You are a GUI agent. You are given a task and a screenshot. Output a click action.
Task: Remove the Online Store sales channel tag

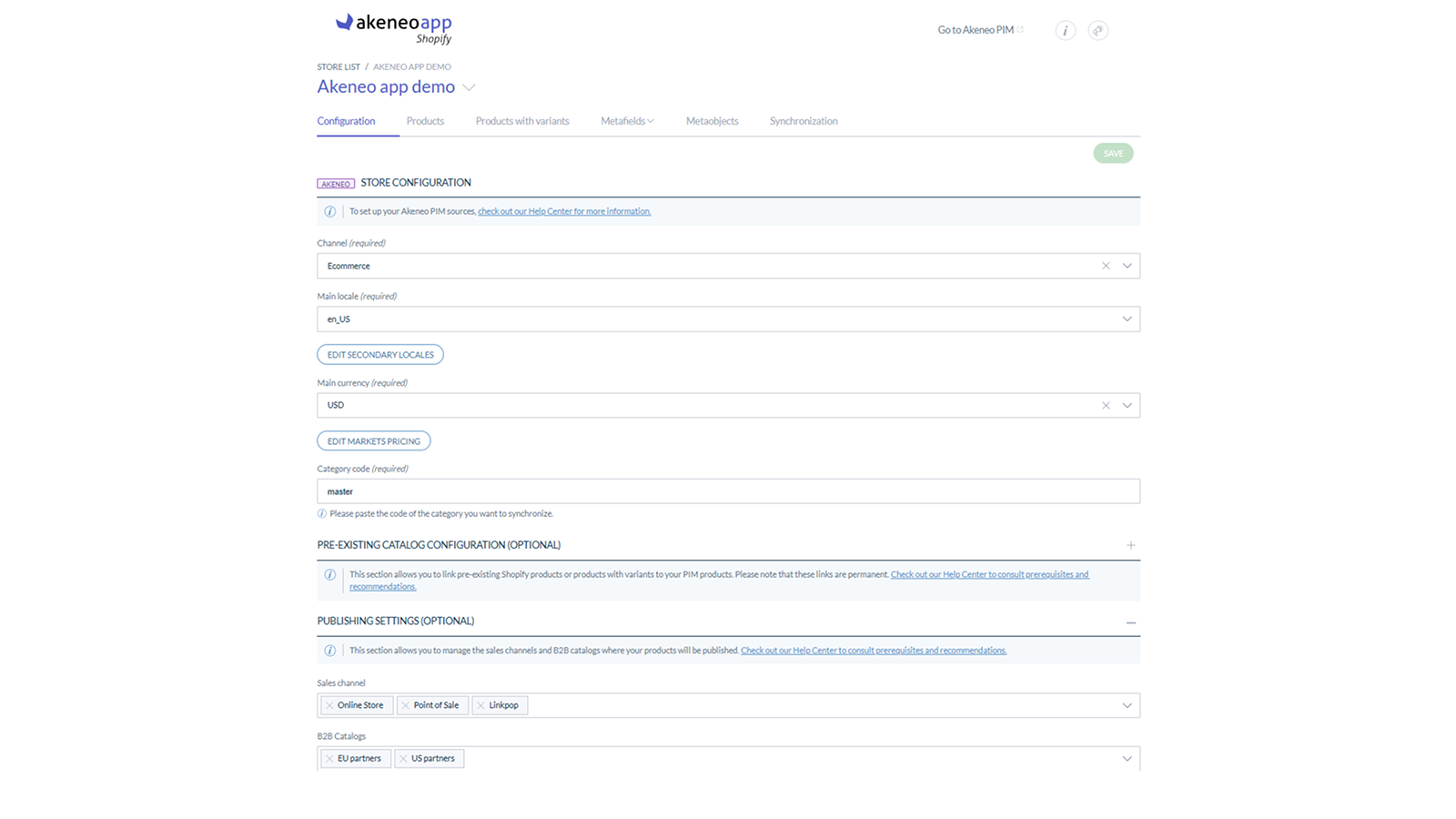click(x=329, y=705)
